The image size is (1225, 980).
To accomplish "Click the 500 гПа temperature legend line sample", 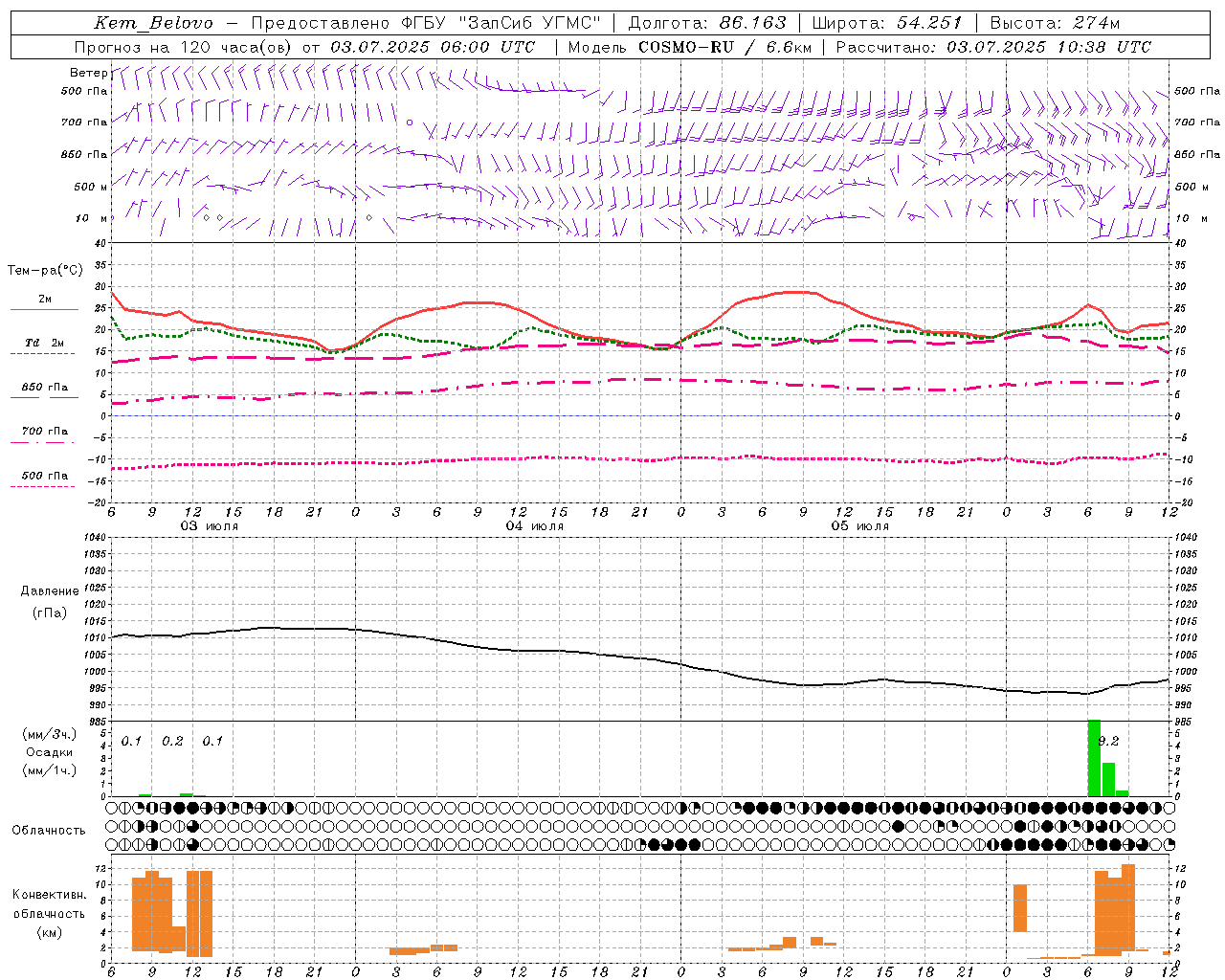I will (x=44, y=487).
